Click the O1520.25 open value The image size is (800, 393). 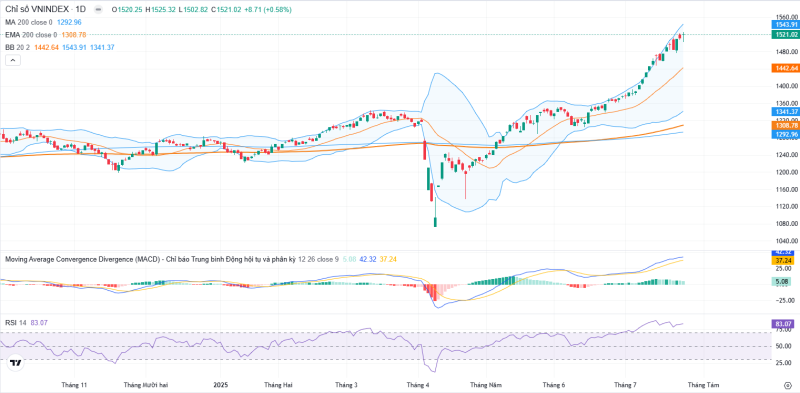(x=128, y=9)
